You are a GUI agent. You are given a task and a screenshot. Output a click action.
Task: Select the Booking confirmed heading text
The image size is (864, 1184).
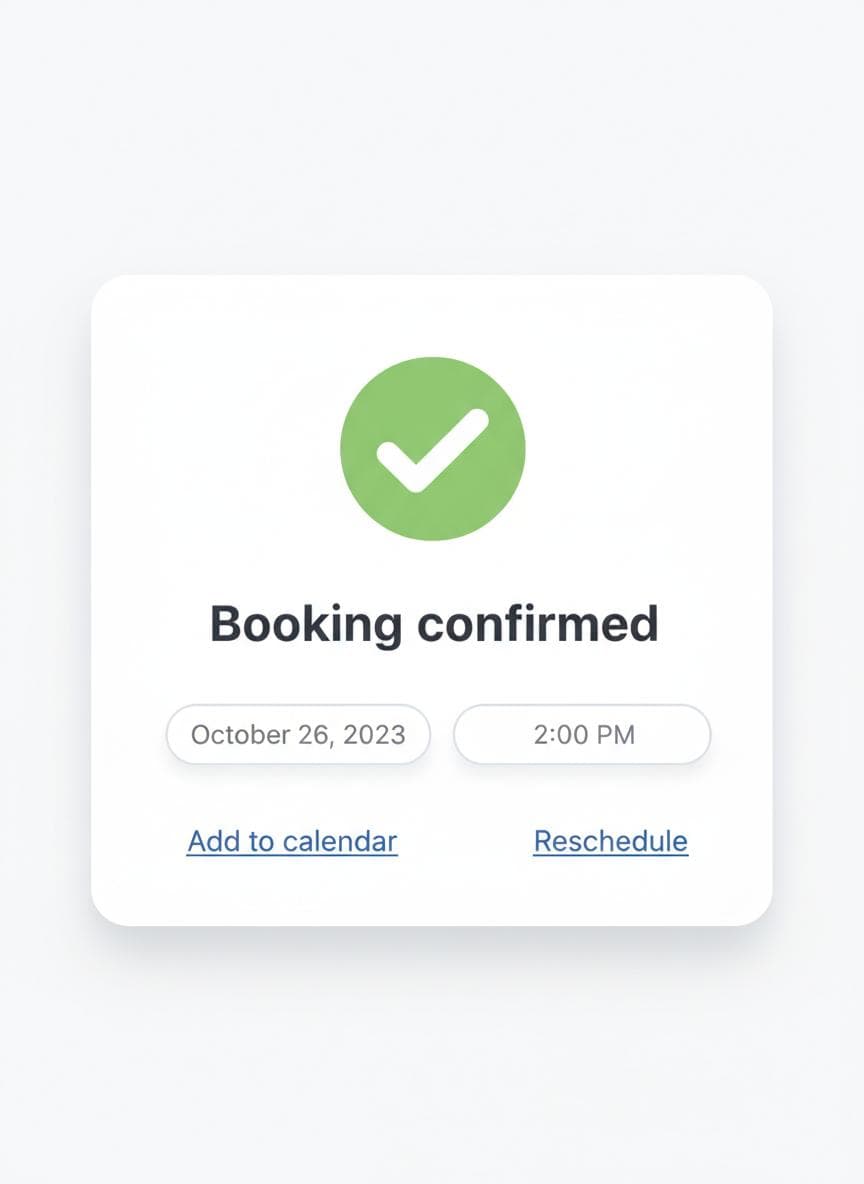coord(432,622)
